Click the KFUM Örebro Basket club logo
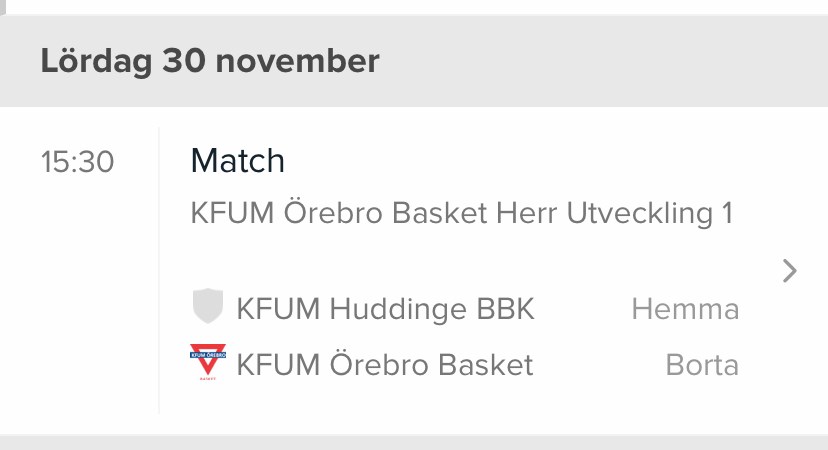Viewport: 828px width, 450px height. coord(208,363)
